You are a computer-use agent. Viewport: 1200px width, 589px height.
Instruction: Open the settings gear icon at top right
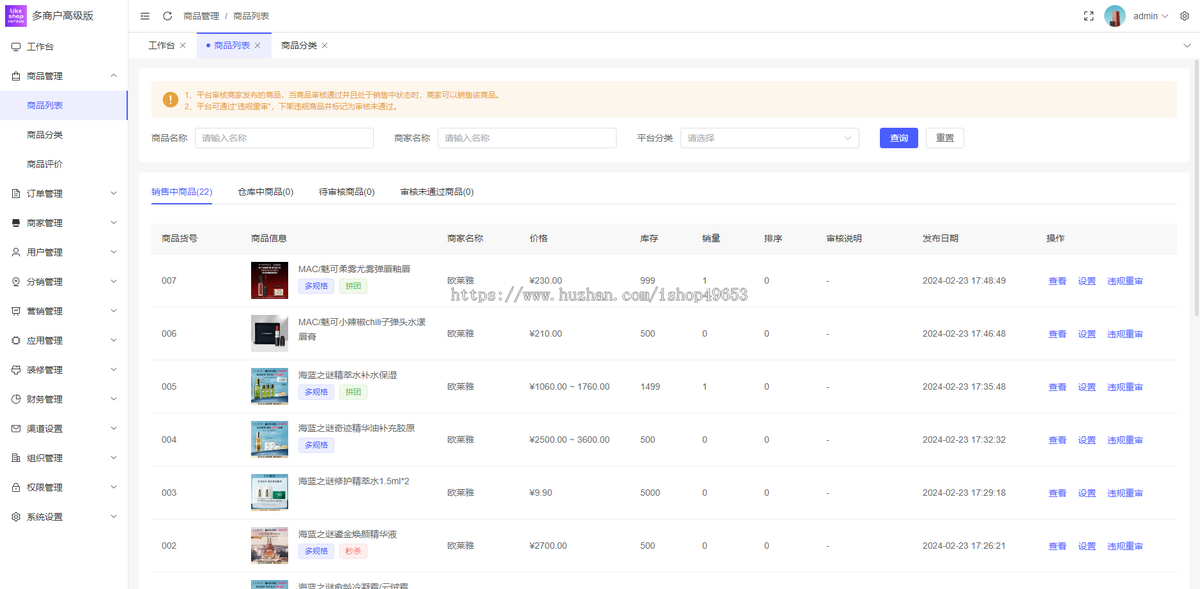click(x=1184, y=16)
